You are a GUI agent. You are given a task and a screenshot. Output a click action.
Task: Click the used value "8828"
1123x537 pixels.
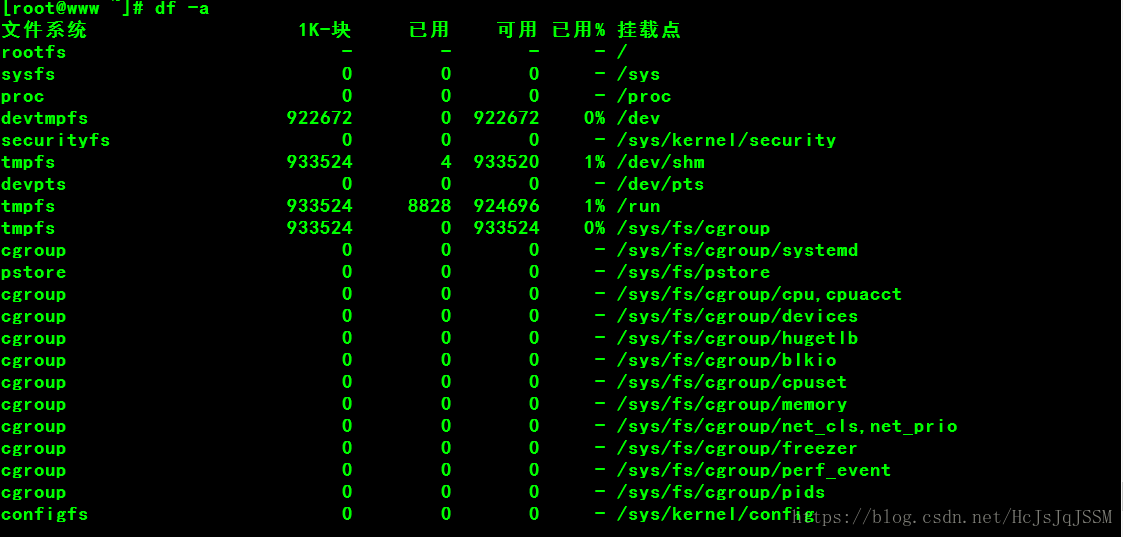(x=430, y=206)
